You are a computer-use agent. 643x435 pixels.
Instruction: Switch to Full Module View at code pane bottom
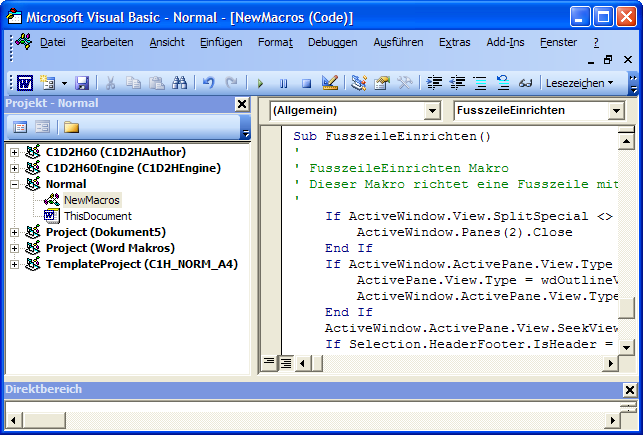click(285, 361)
